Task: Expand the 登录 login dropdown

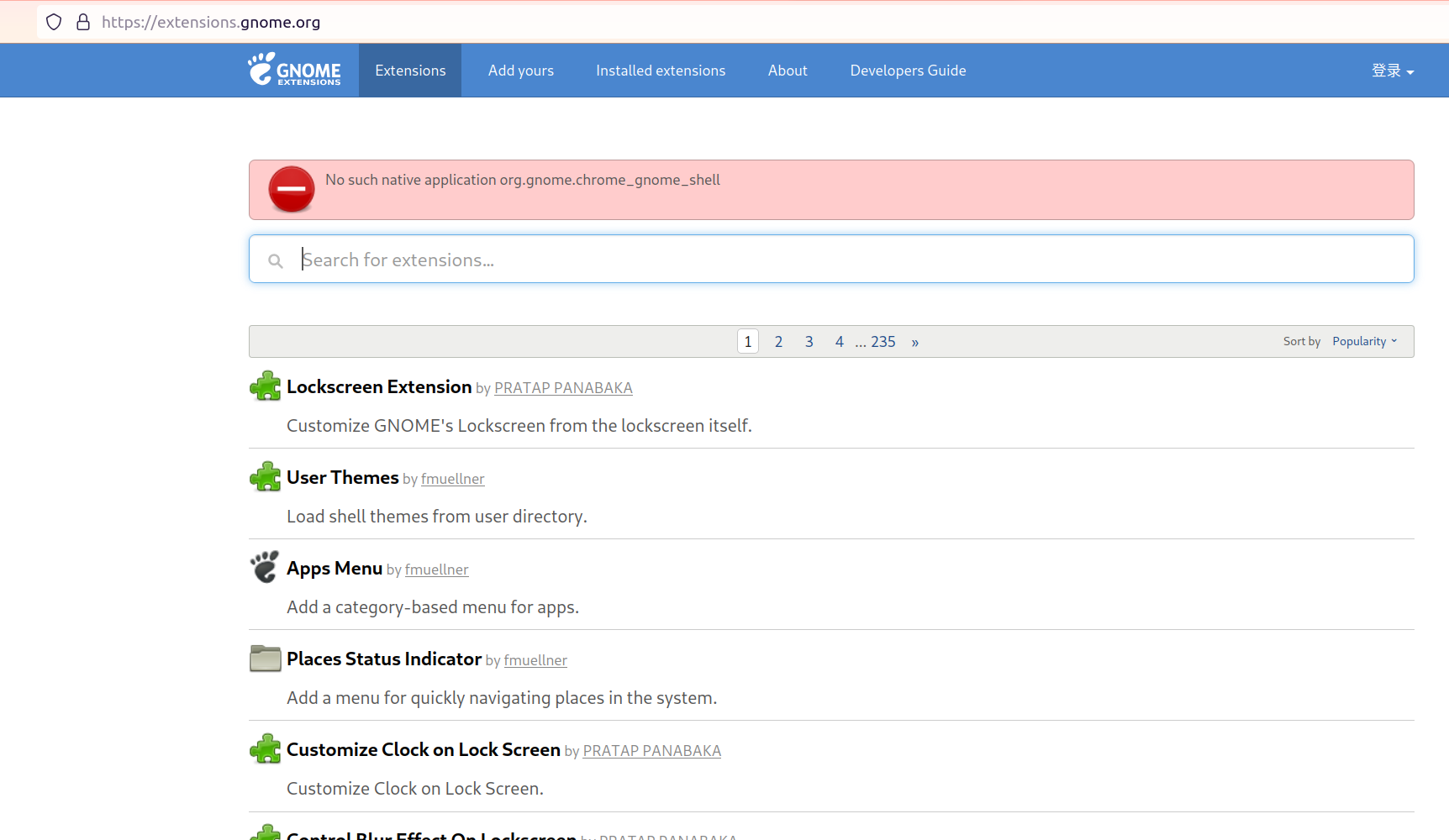Action: (x=1393, y=71)
